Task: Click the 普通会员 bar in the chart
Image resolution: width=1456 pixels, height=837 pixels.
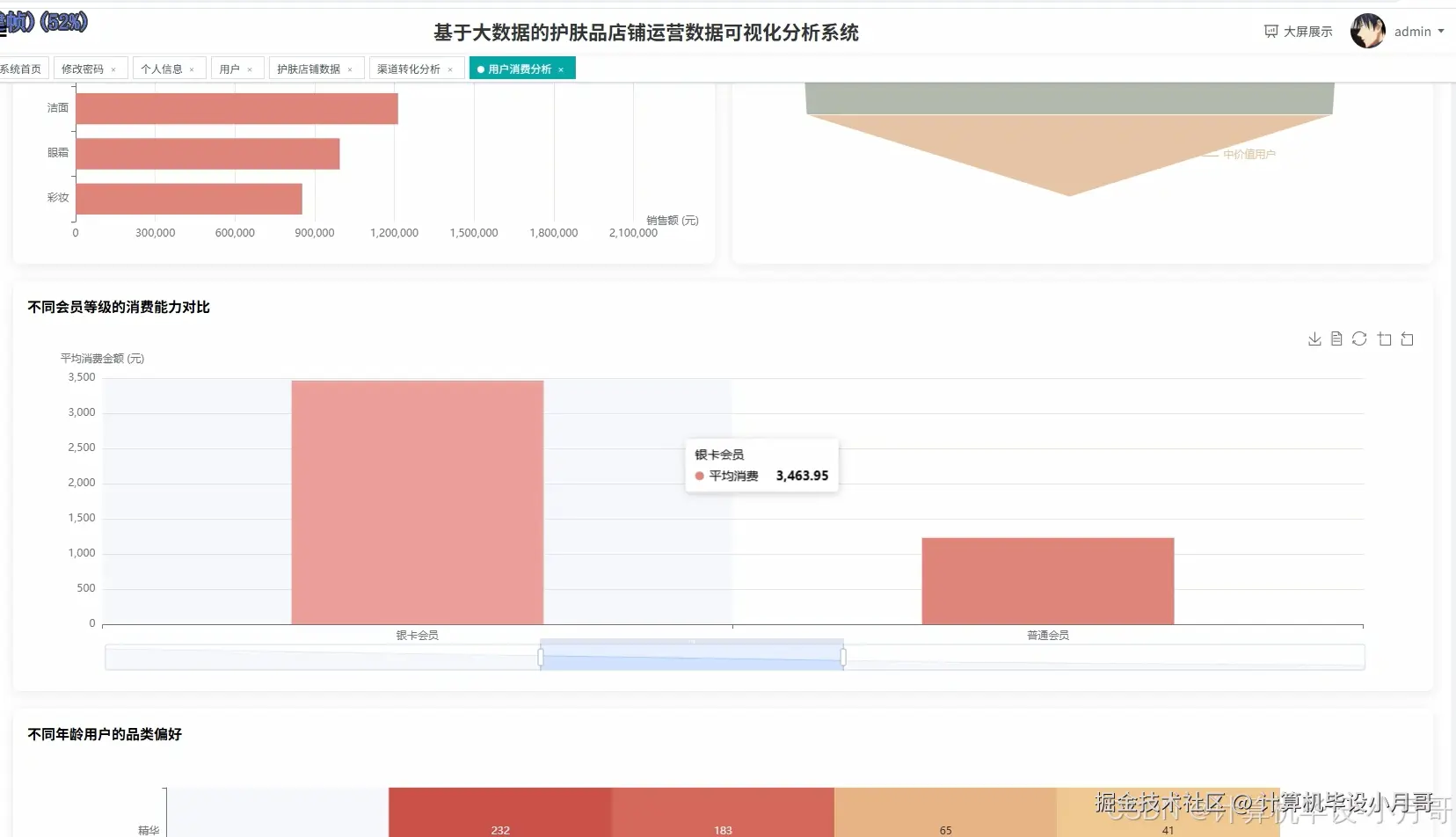Action: pyautogui.click(x=1047, y=580)
